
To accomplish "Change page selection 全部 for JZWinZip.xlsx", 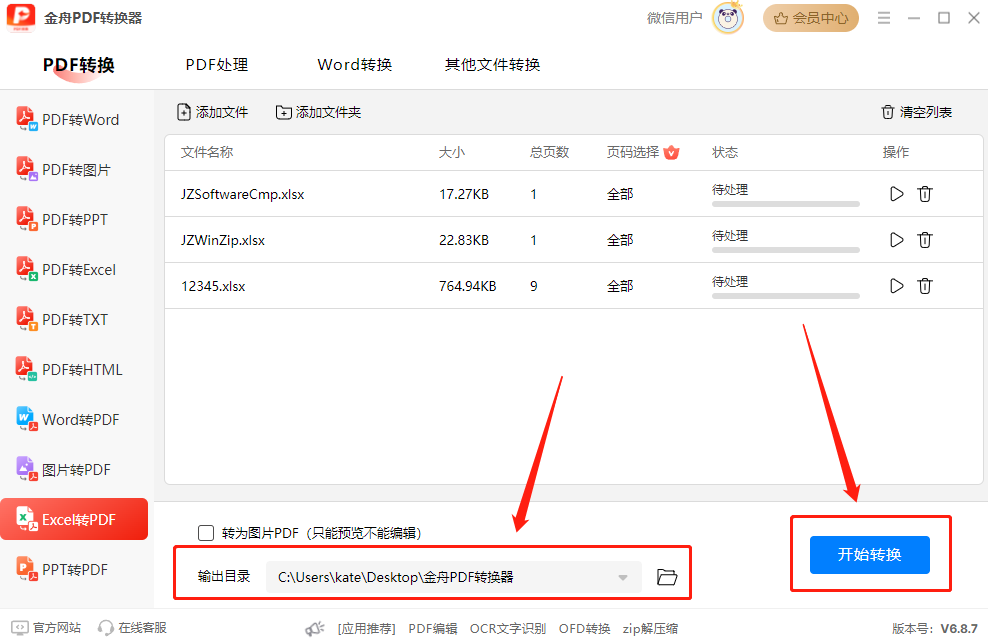I will click(x=620, y=240).
